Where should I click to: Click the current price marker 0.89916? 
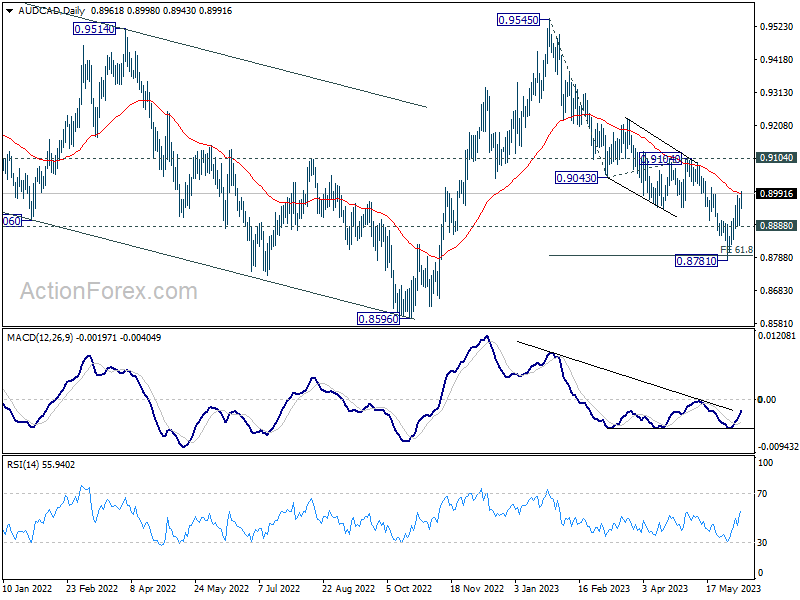coord(777,193)
